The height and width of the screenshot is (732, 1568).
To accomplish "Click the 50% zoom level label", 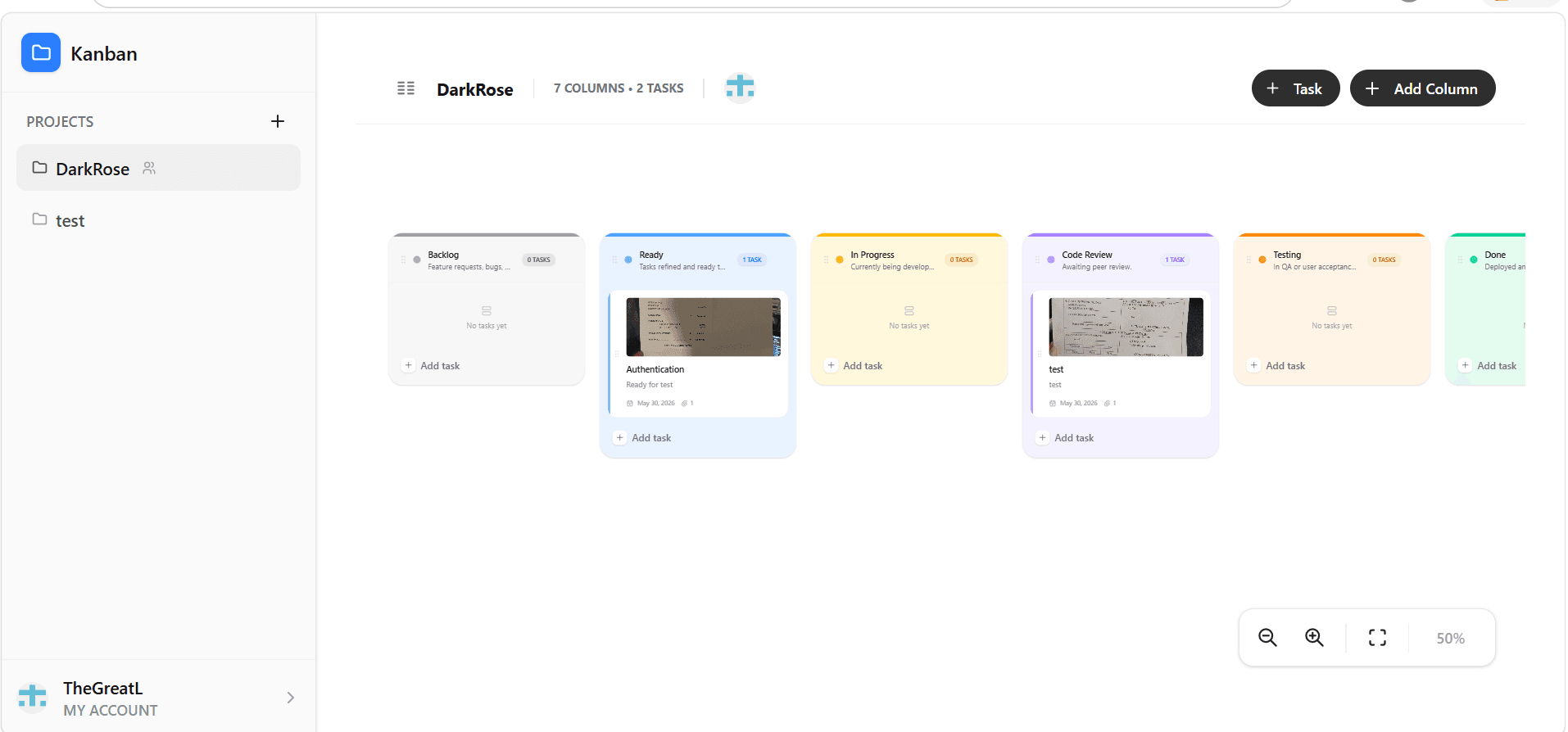I will coord(1450,638).
